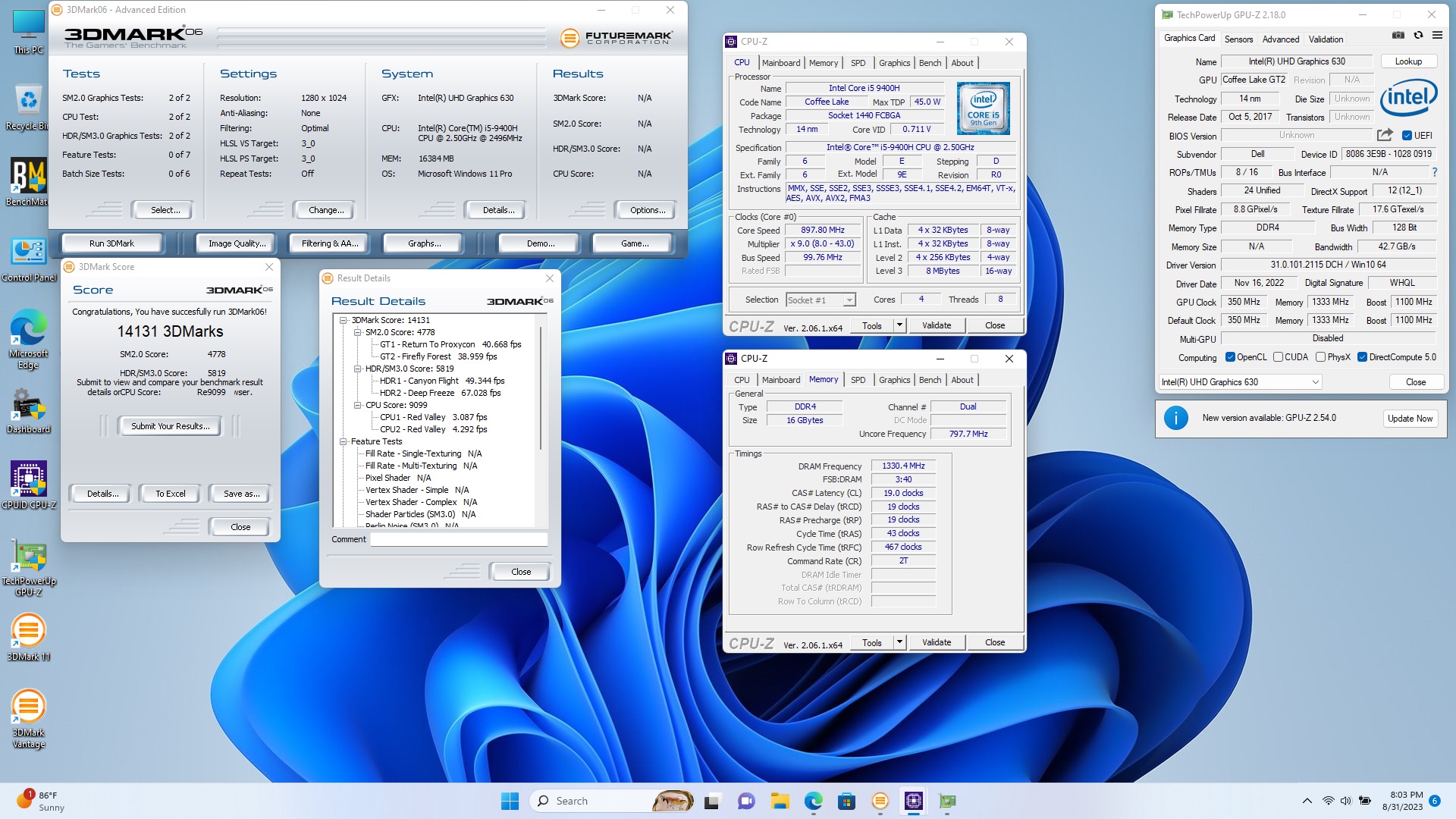Click the Graphs button in 3DMark06
1456x819 pixels.
coord(424,243)
